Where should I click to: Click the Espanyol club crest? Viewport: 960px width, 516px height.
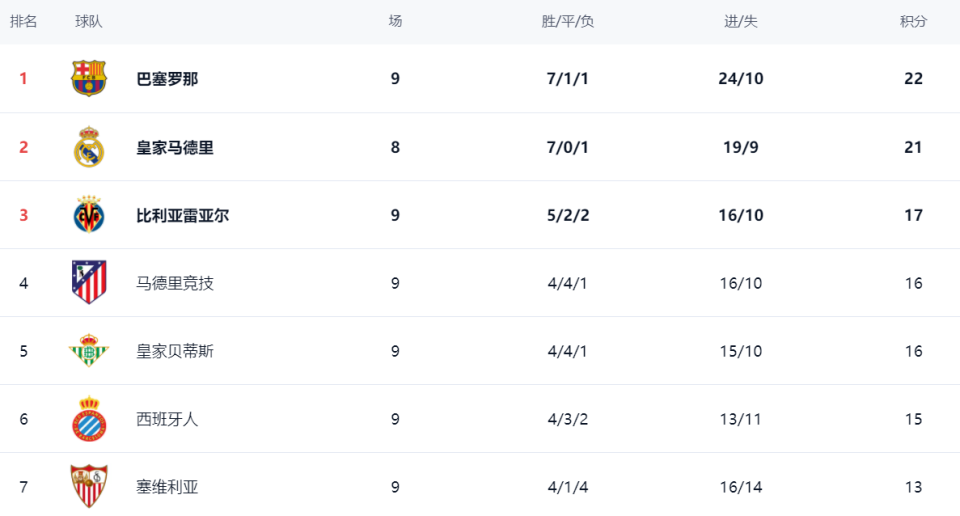89,419
